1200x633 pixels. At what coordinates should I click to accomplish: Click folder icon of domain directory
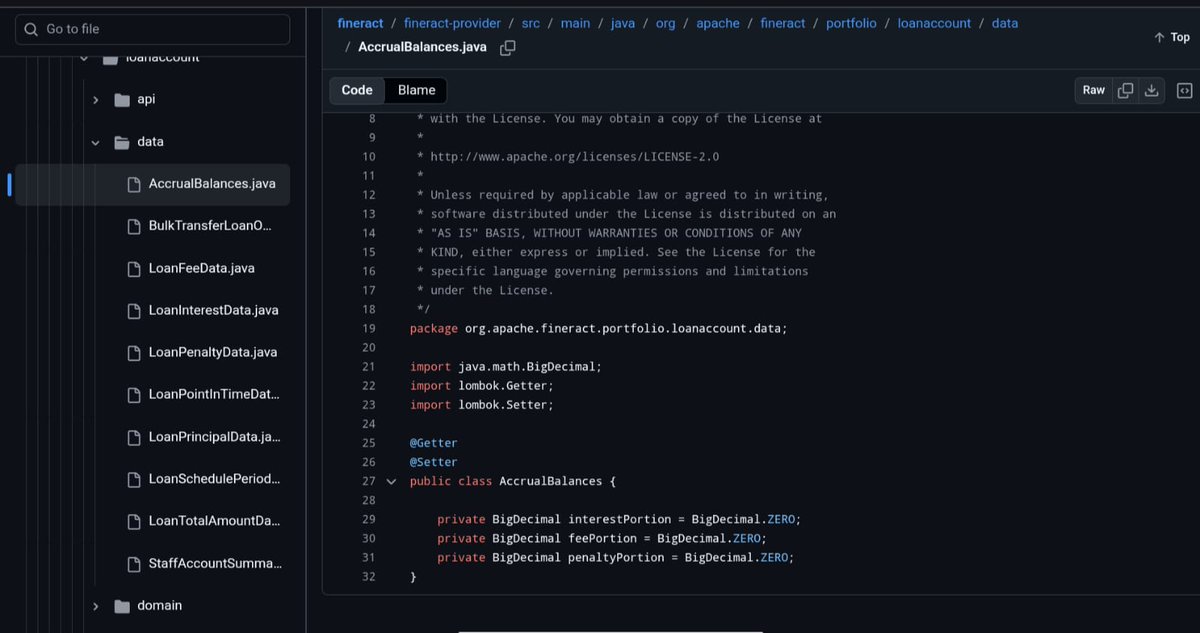click(x=123, y=606)
